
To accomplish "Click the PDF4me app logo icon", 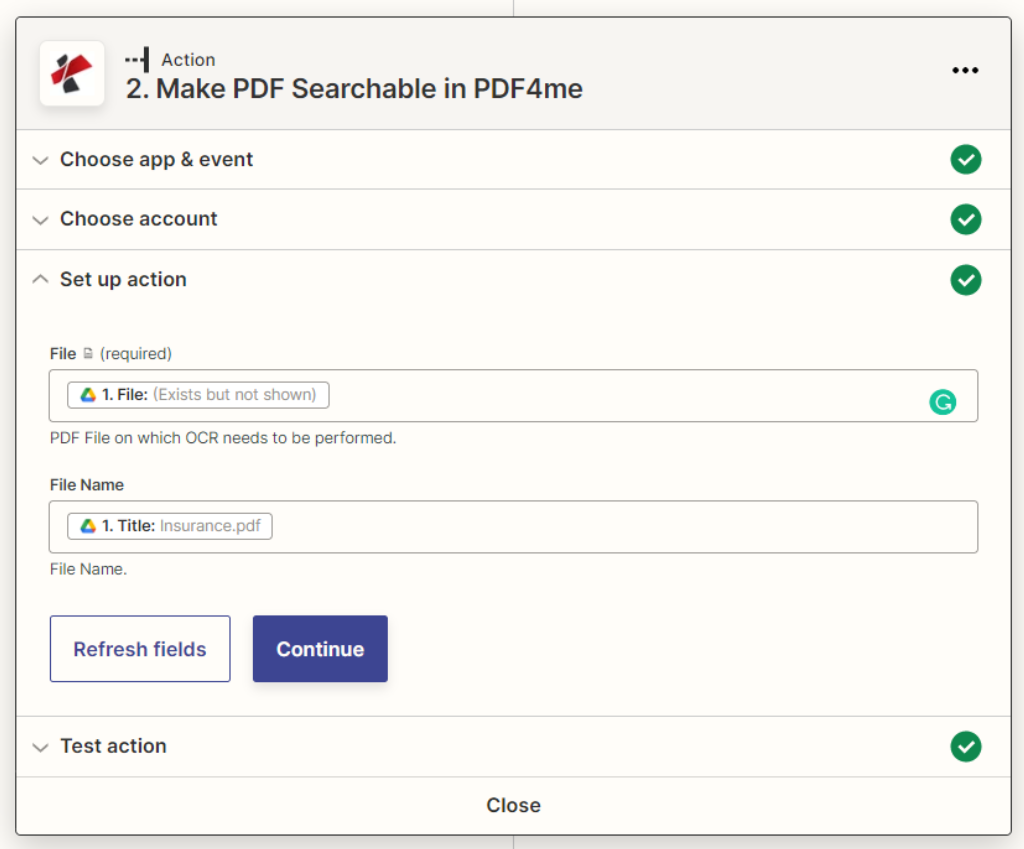I will [x=72, y=73].
